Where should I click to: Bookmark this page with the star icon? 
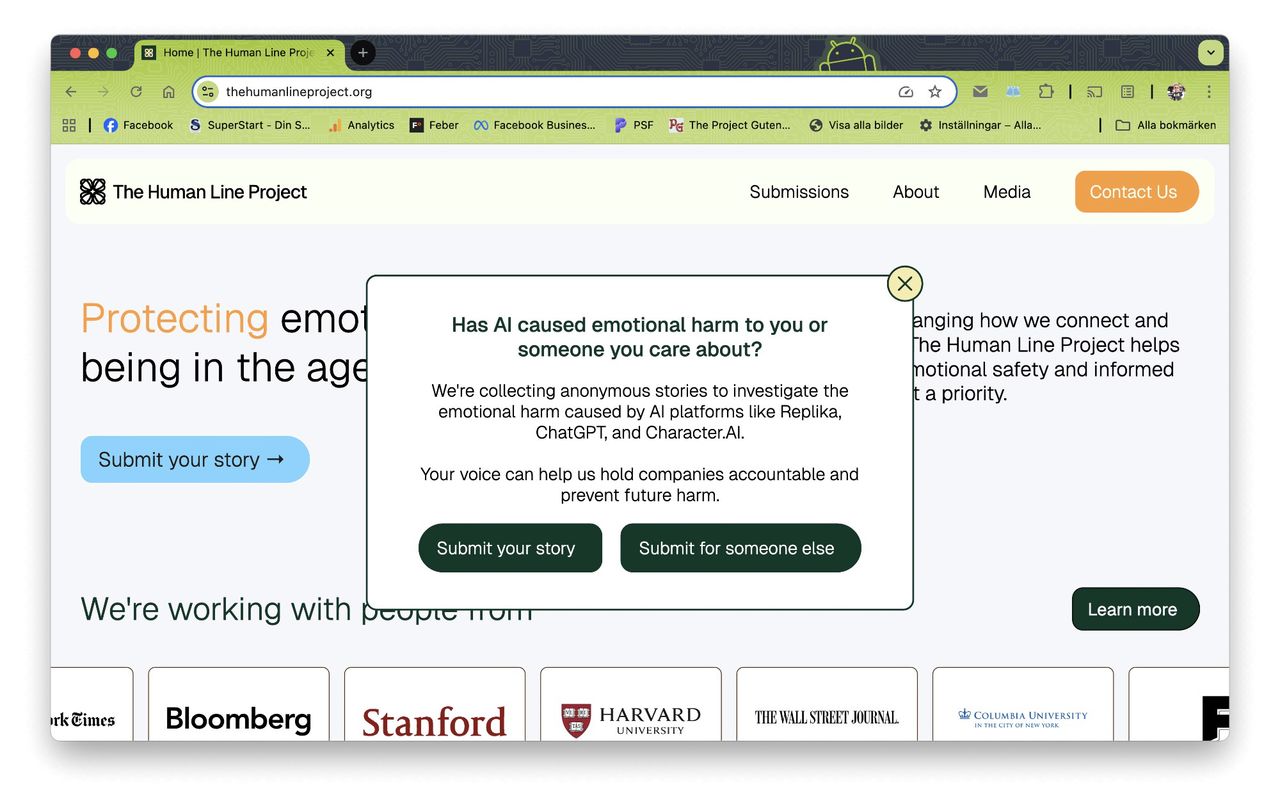[935, 92]
